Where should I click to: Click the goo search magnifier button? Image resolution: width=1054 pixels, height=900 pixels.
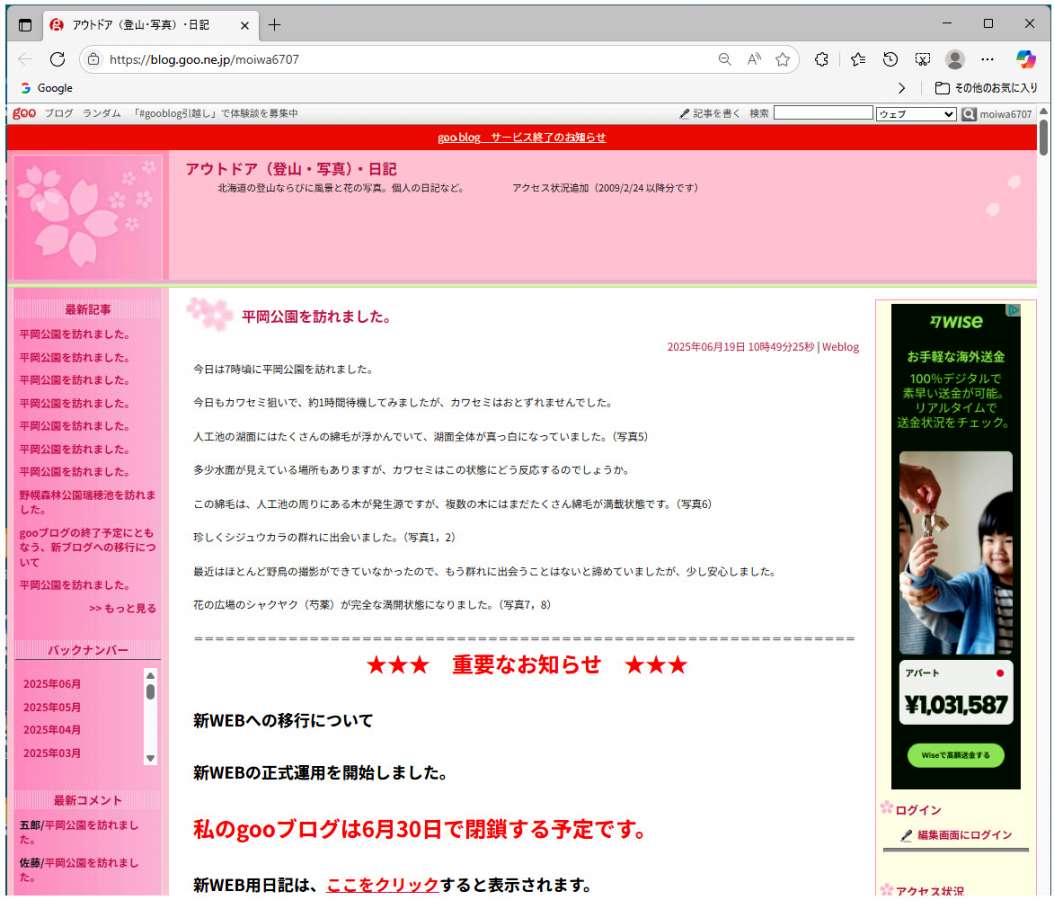[x=968, y=114]
